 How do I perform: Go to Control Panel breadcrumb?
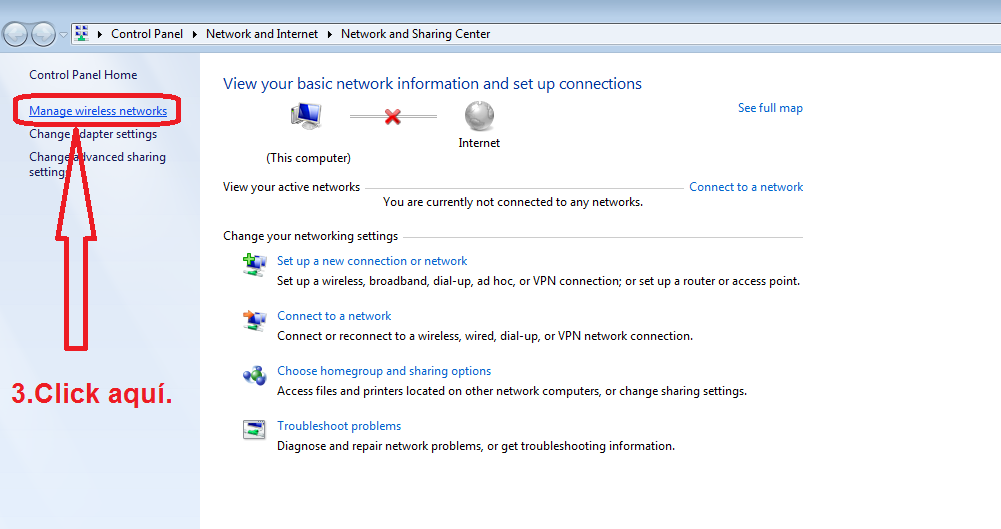point(147,34)
